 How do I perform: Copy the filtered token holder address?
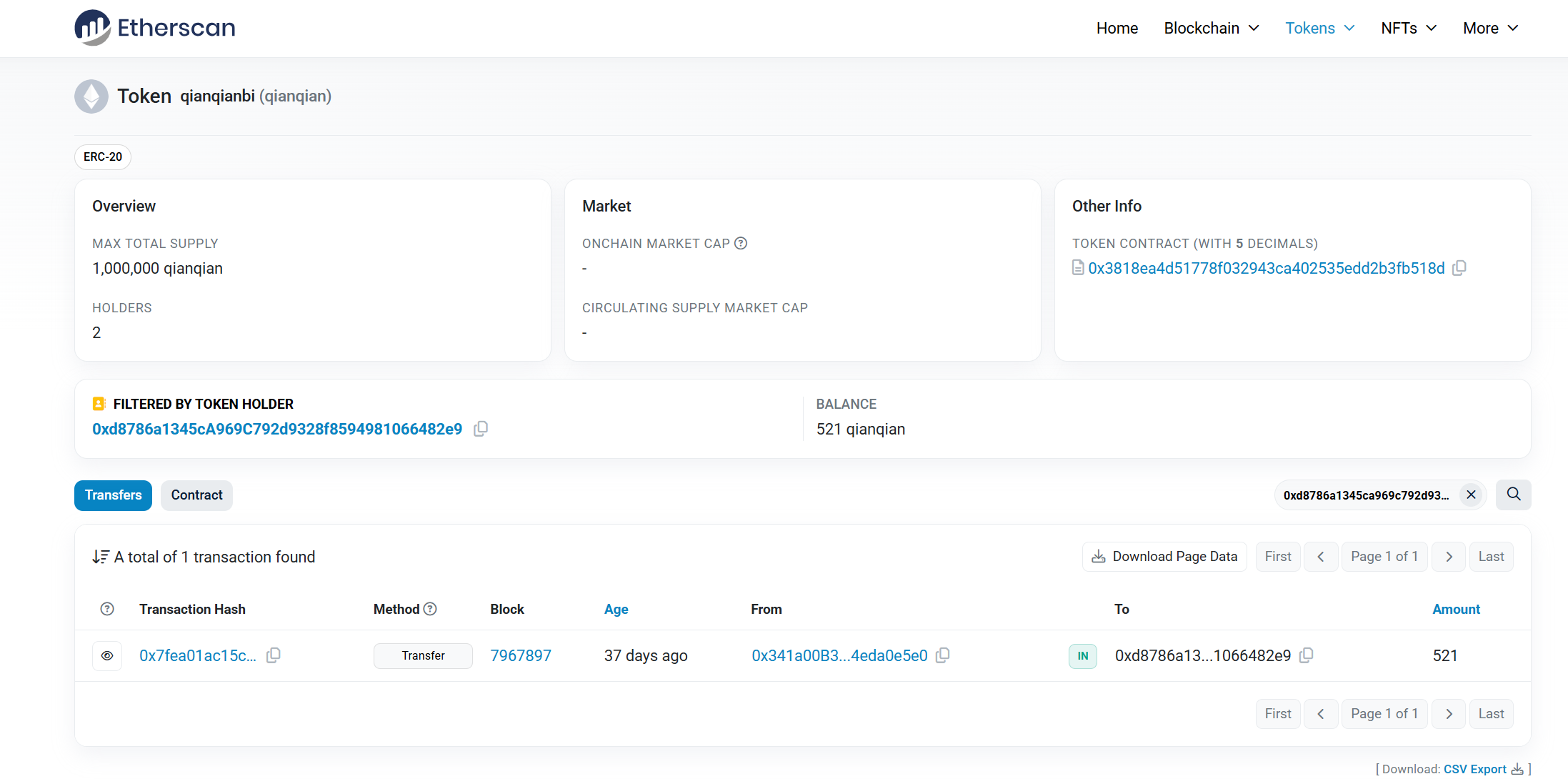(481, 429)
